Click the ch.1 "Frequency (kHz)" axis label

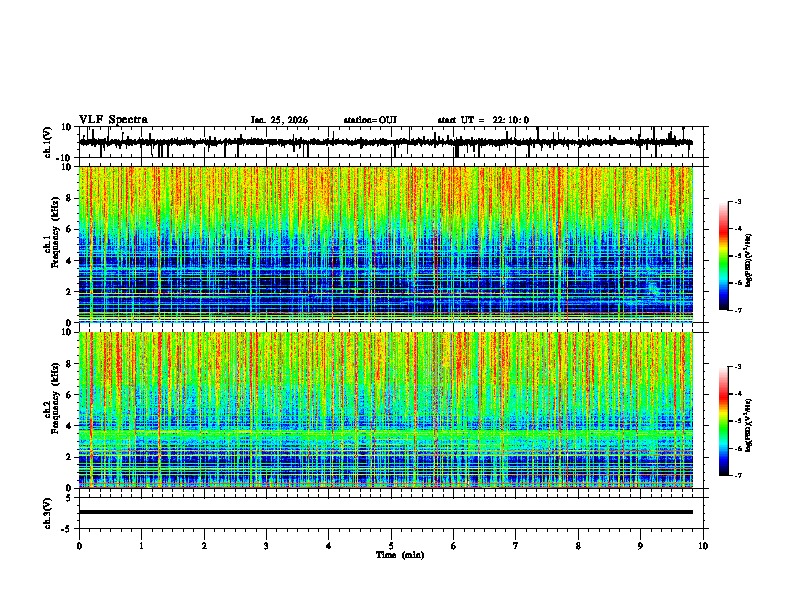[55, 233]
